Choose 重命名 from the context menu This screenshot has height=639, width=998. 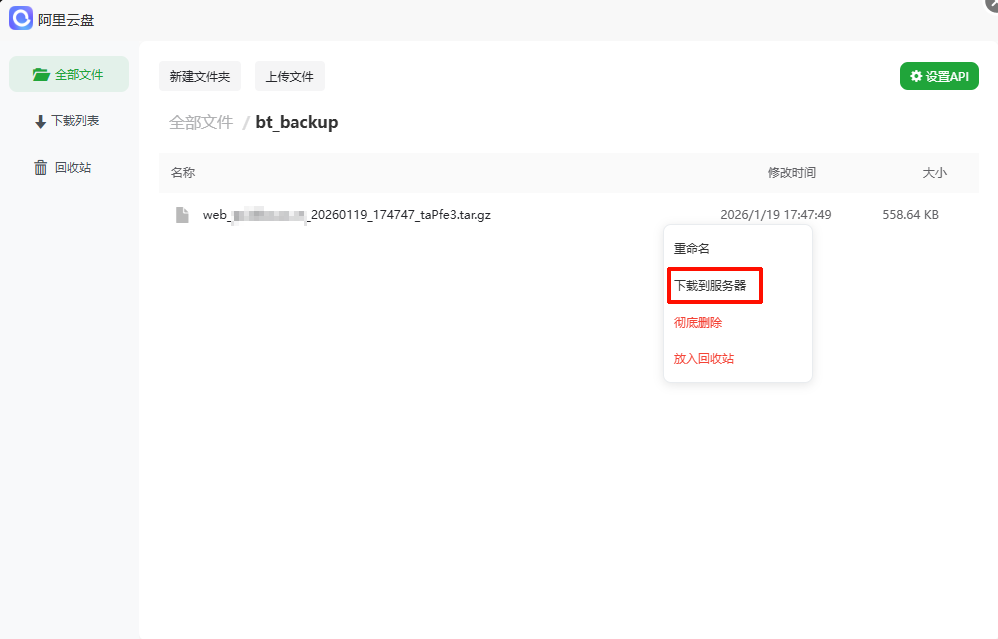[x=692, y=249]
